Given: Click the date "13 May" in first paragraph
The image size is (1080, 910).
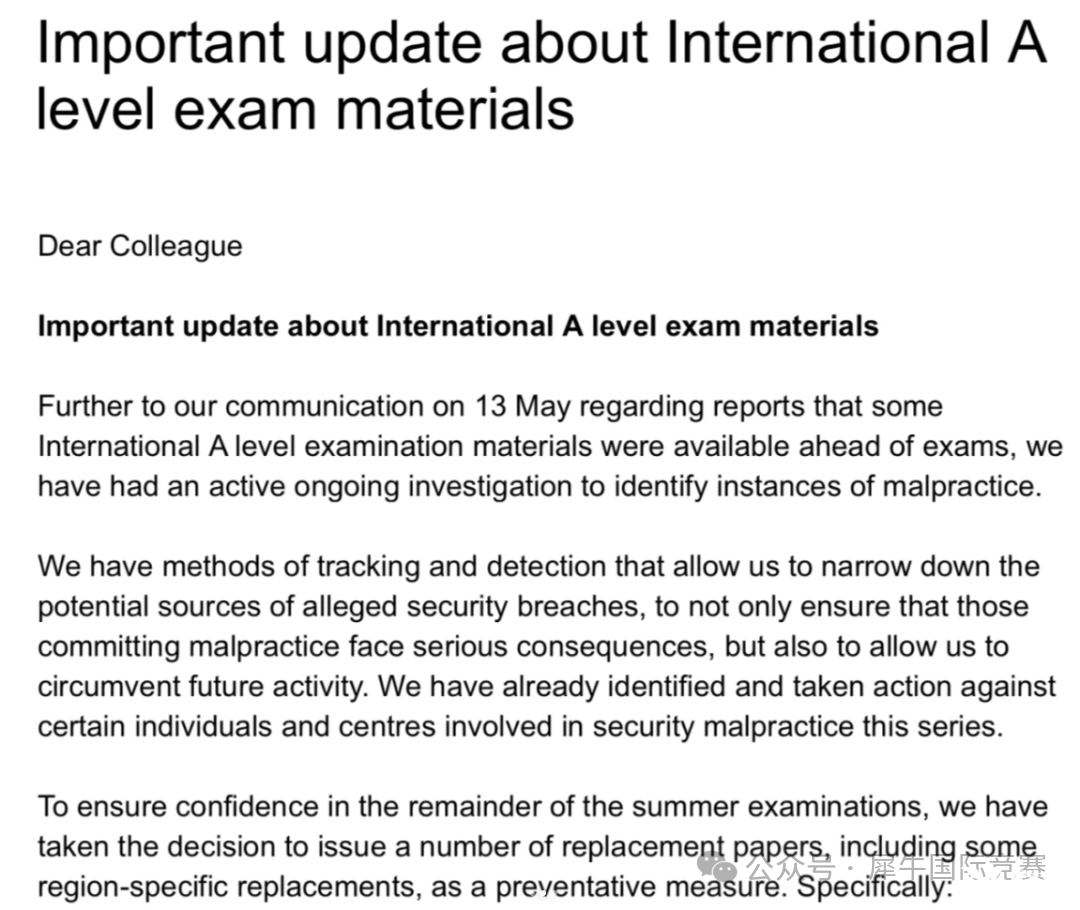Looking at the screenshot, I should pos(522,406).
